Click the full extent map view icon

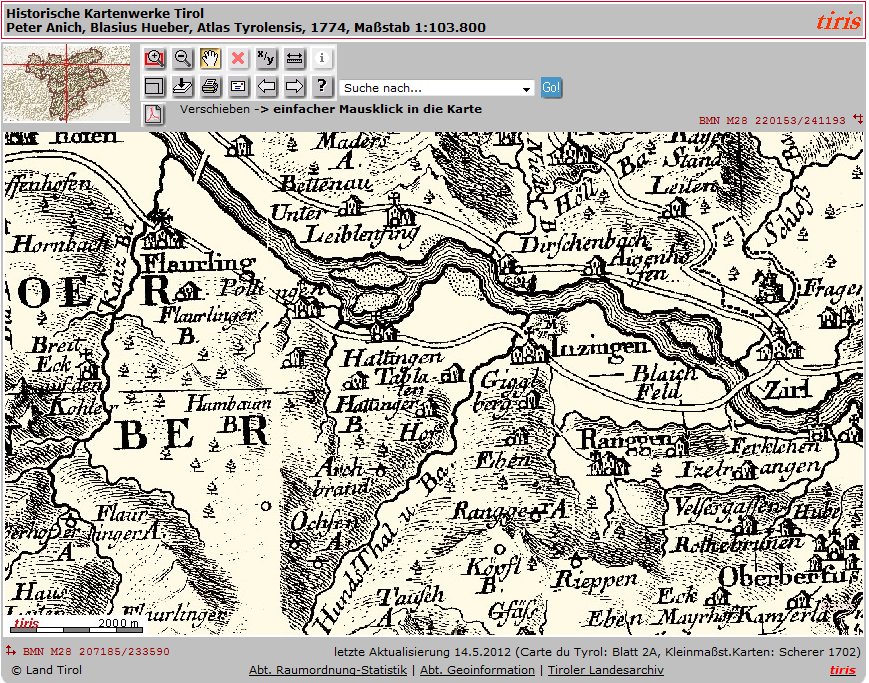pos(154,86)
